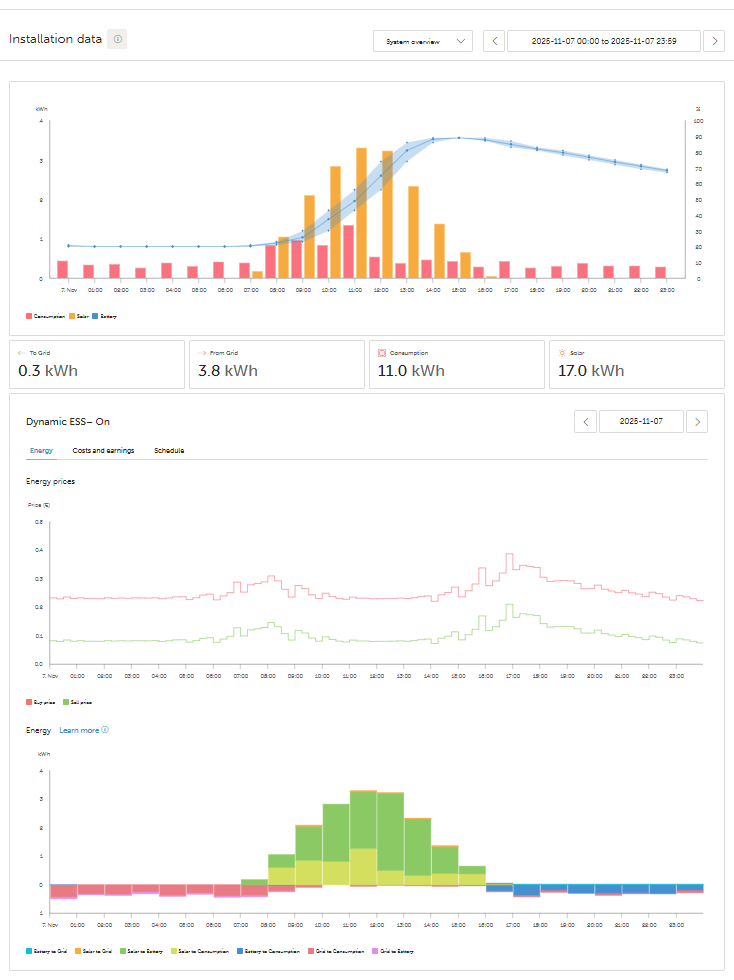
Task: Open the Learn more link next to Energy
Action: [84, 730]
